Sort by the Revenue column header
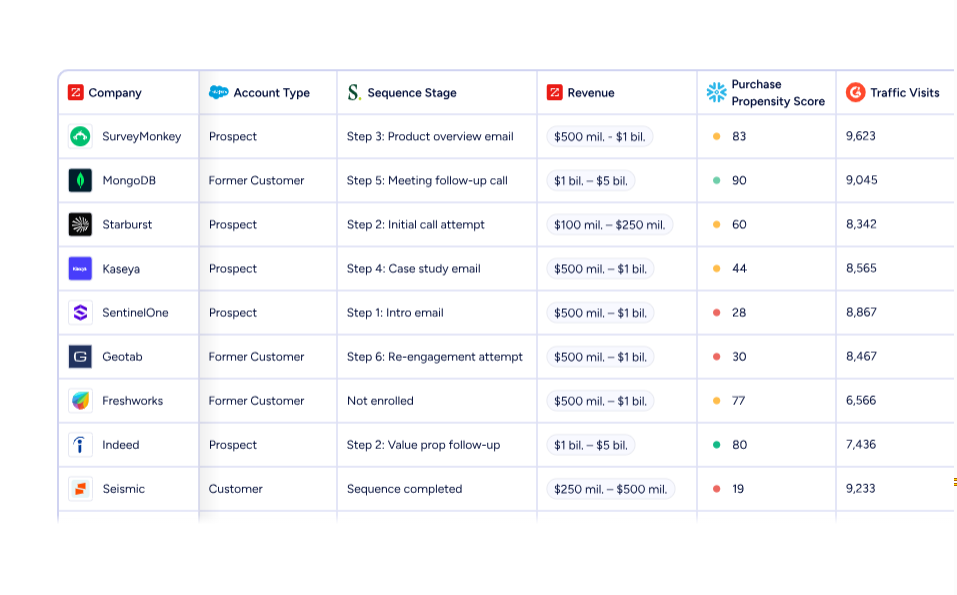Image resolution: width=957 pixels, height=595 pixels. click(591, 92)
